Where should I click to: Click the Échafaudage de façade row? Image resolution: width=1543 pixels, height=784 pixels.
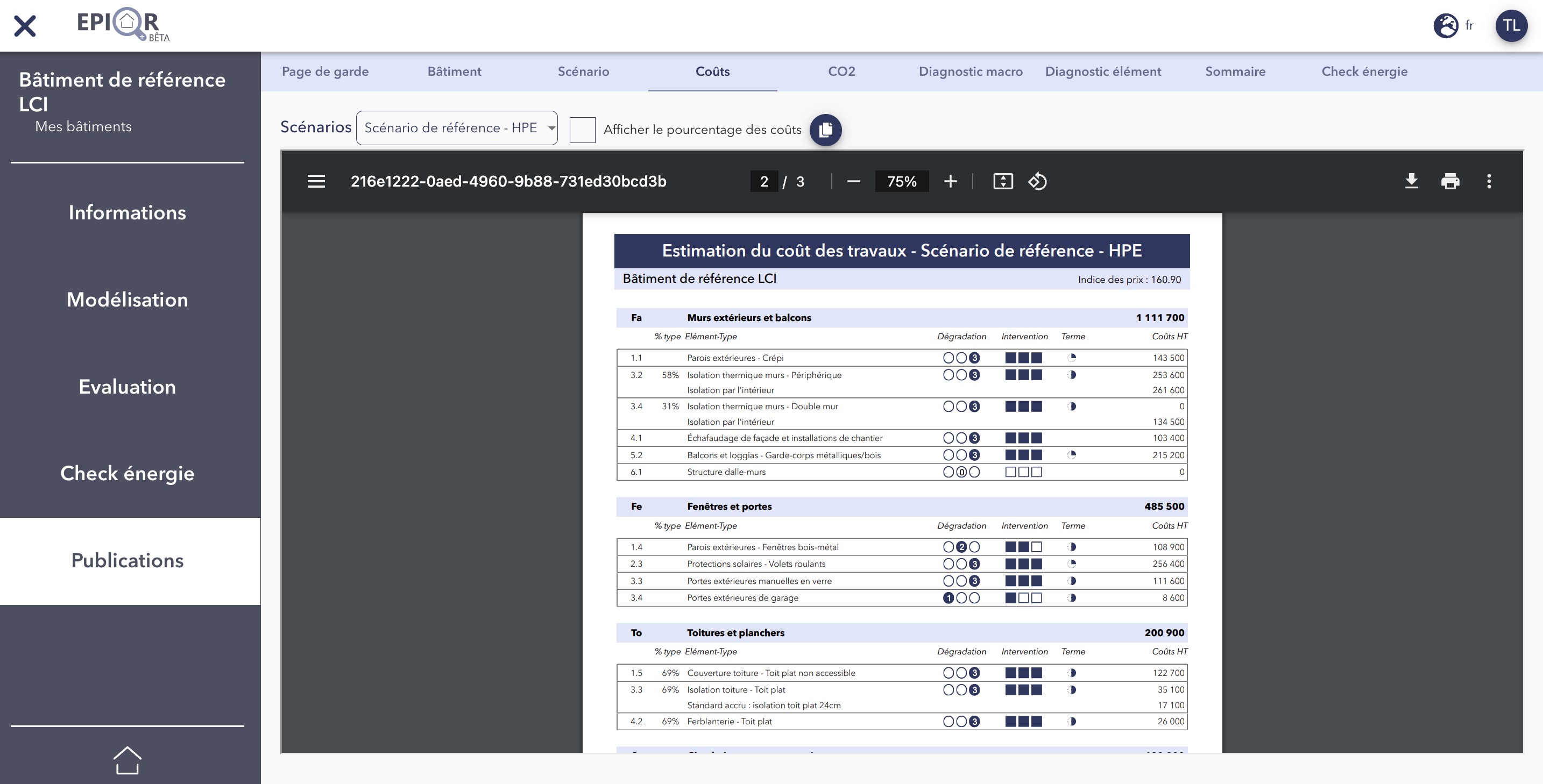902,438
